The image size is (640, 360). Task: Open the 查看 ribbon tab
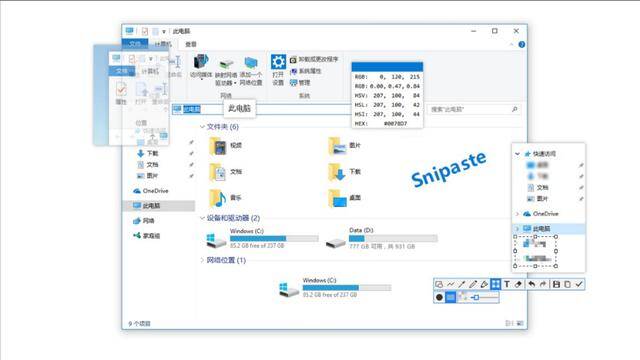click(191, 44)
